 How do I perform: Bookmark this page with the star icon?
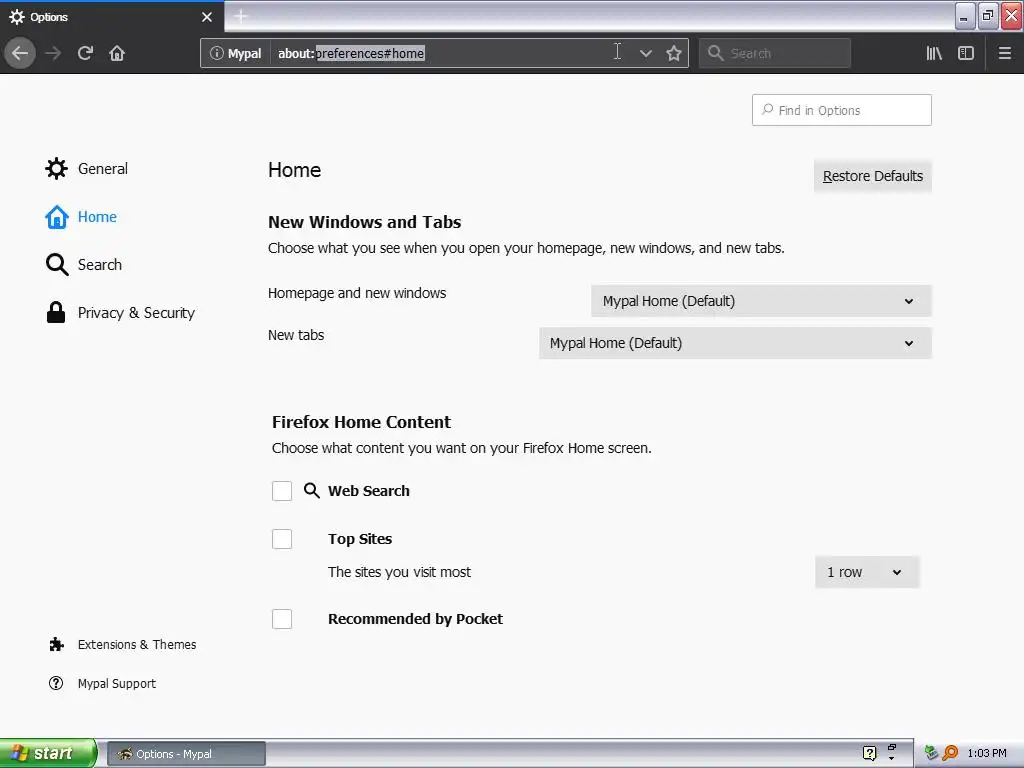pos(674,54)
